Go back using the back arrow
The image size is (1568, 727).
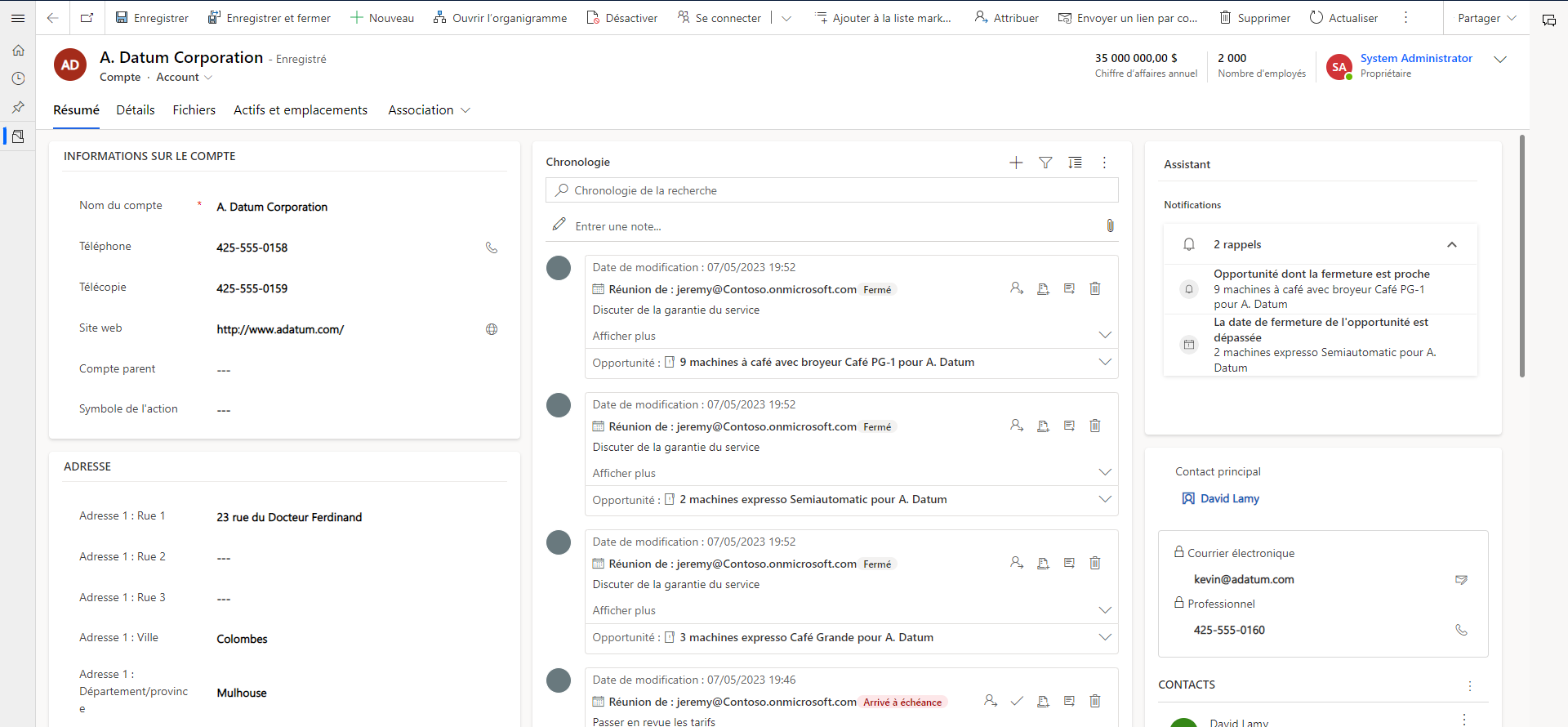coord(52,18)
